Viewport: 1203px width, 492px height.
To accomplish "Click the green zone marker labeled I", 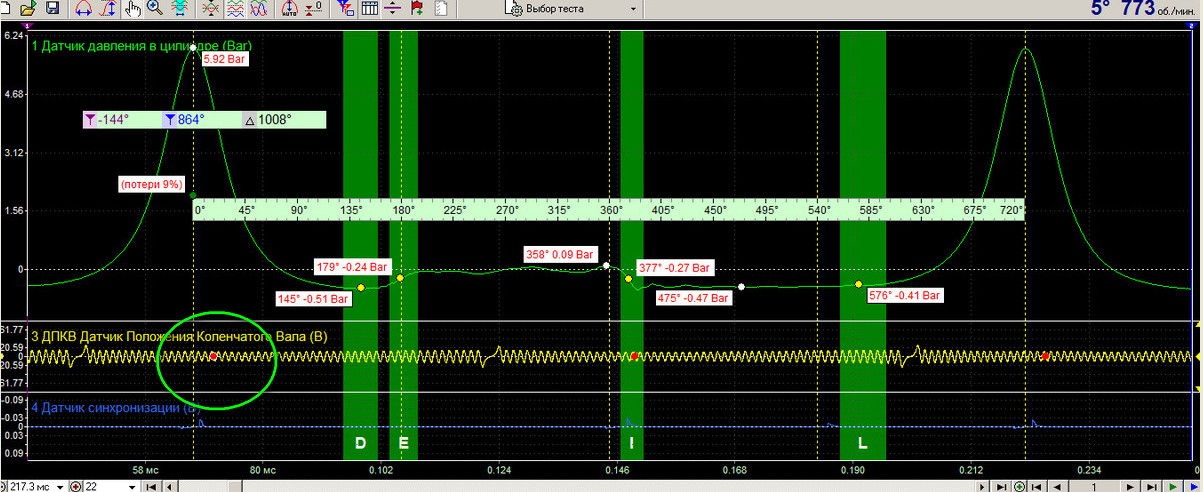I will click(632, 442).
